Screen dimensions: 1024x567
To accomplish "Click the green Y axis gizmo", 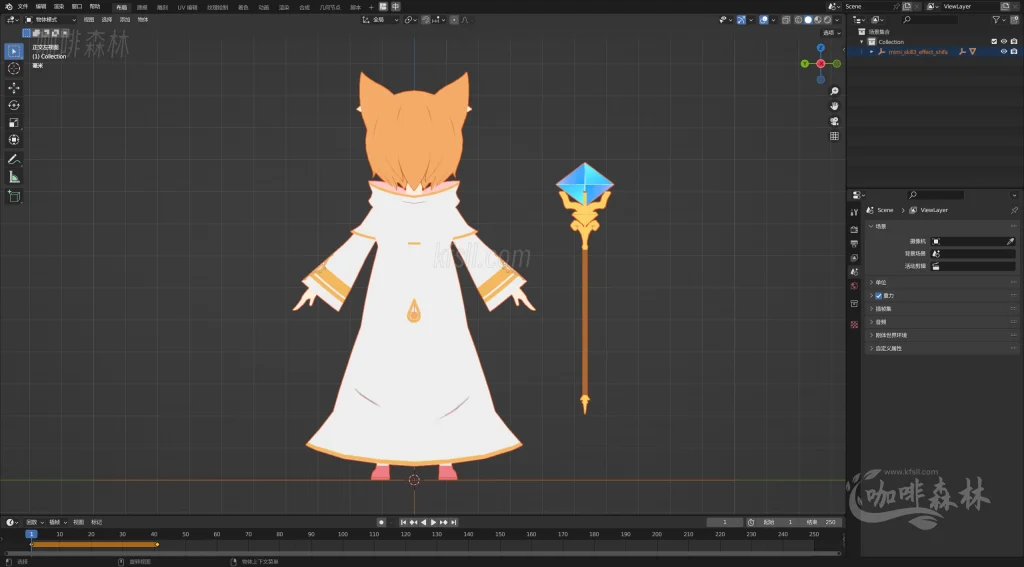I will [x=805, y=63].
